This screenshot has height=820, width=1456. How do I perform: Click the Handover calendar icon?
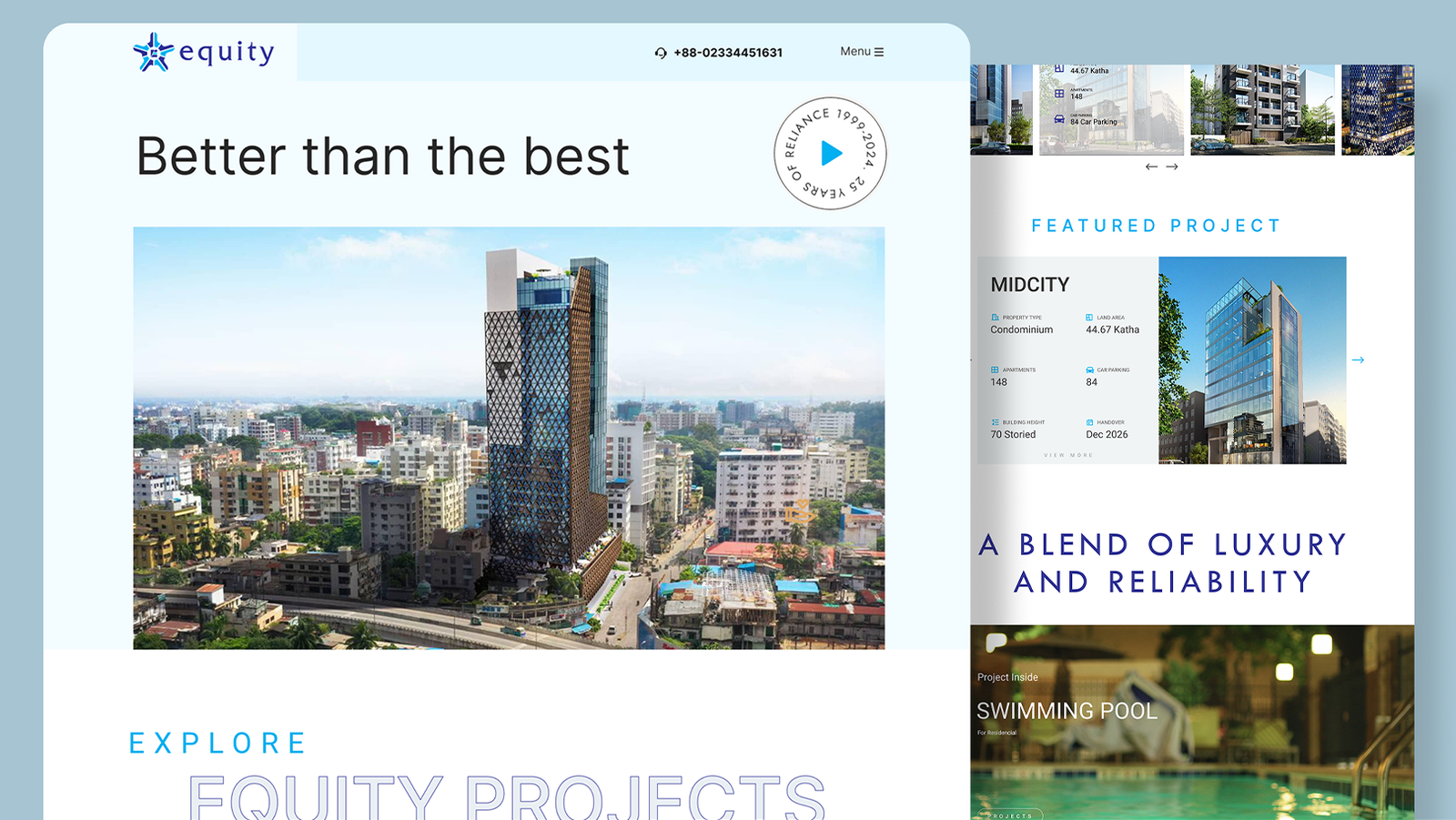1089,422
